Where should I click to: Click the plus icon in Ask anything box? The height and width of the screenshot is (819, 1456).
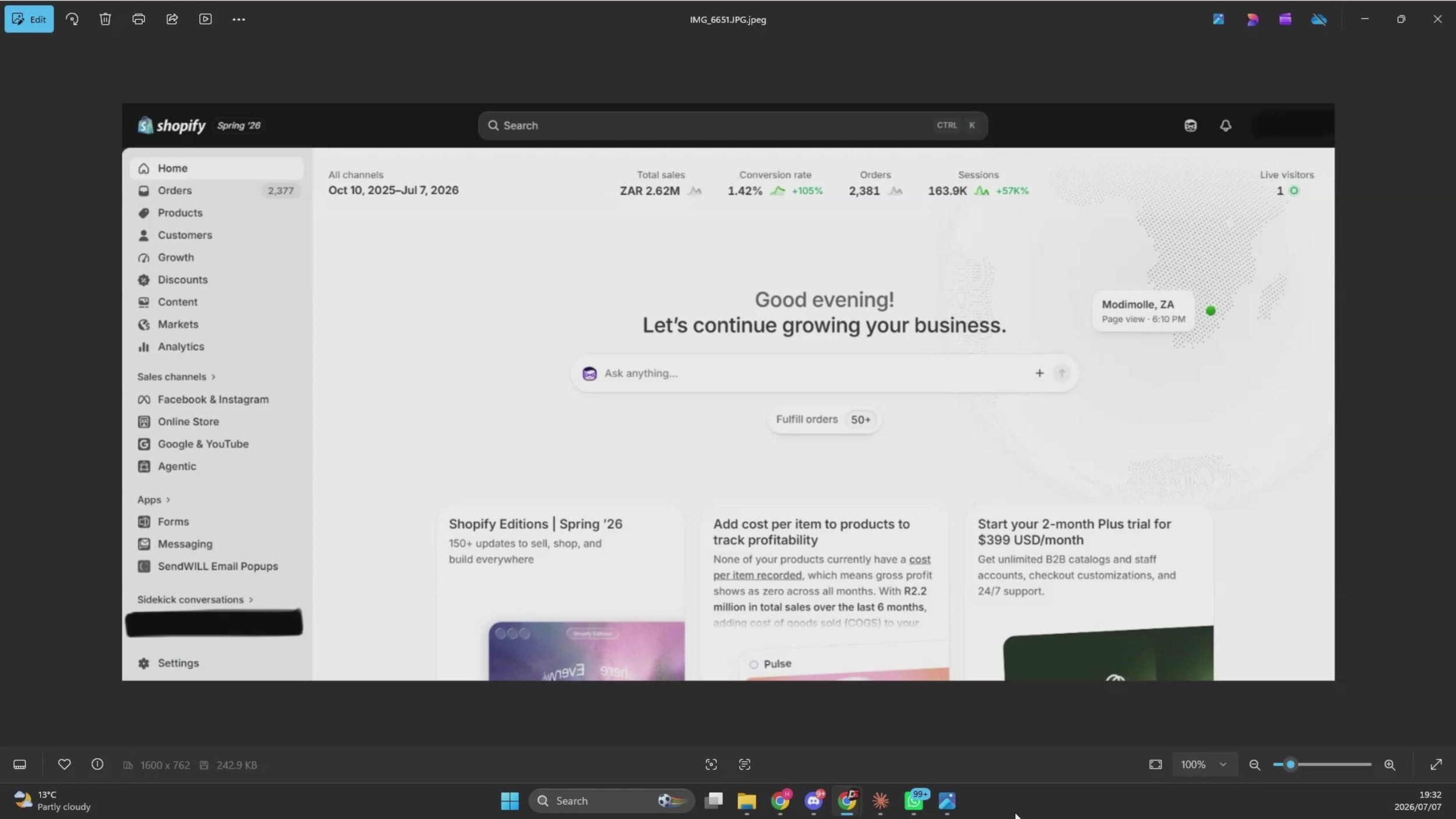pos(1040,373)
